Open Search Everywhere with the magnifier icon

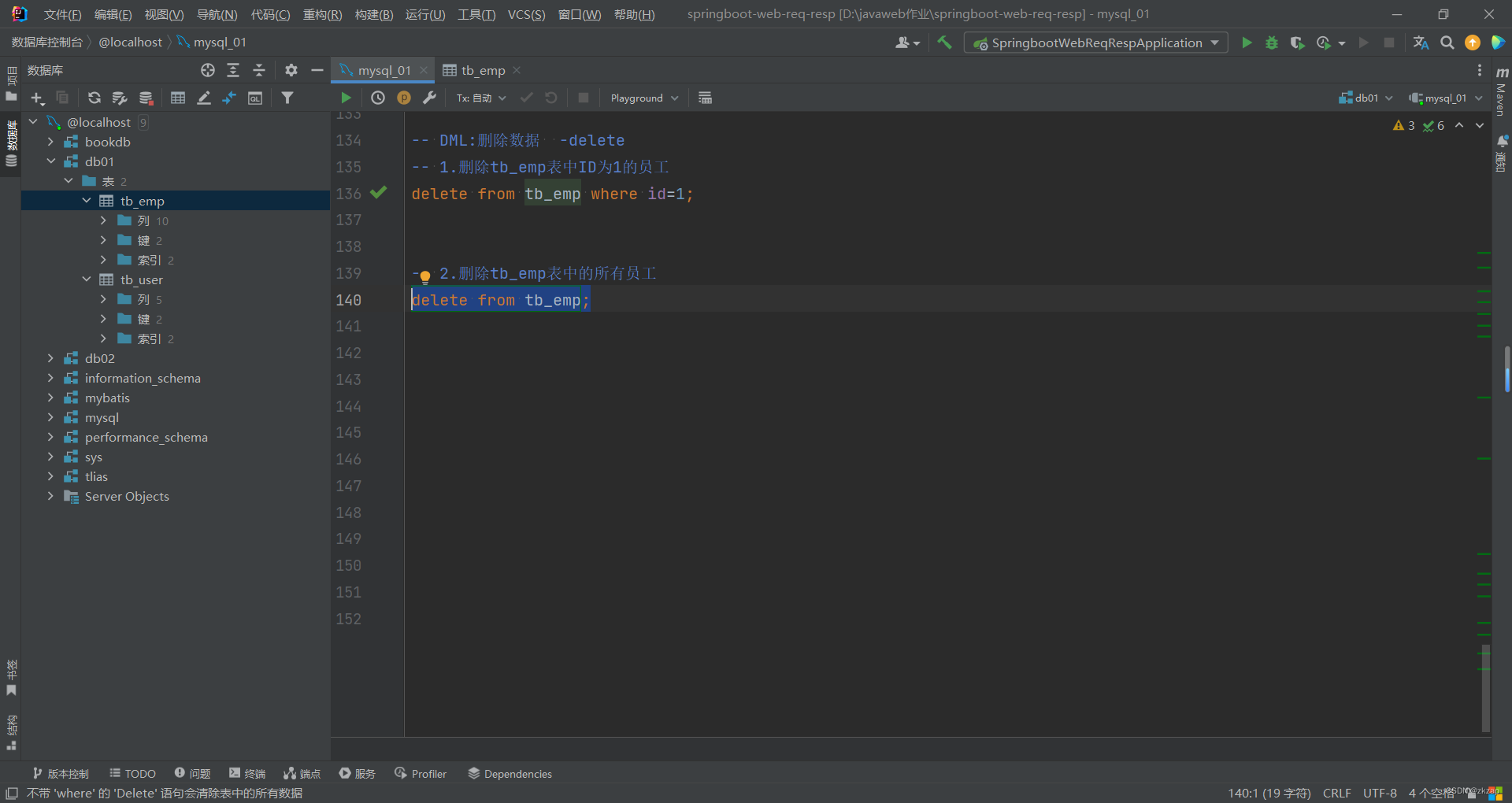coord(1447,43)
